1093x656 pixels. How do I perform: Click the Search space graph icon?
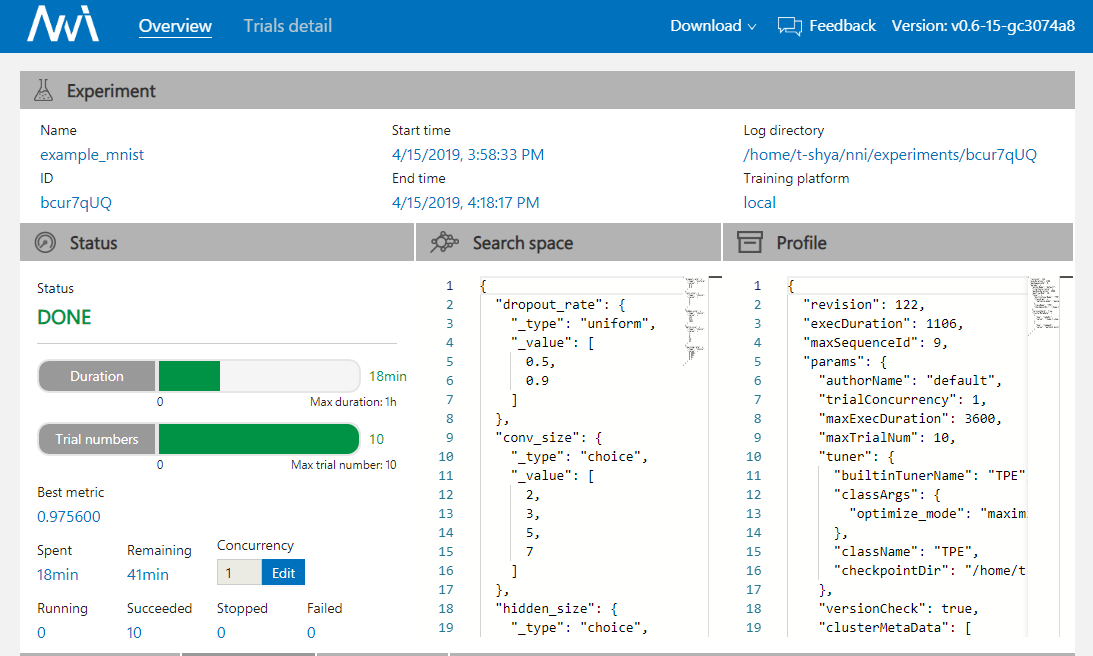point(444,243)
